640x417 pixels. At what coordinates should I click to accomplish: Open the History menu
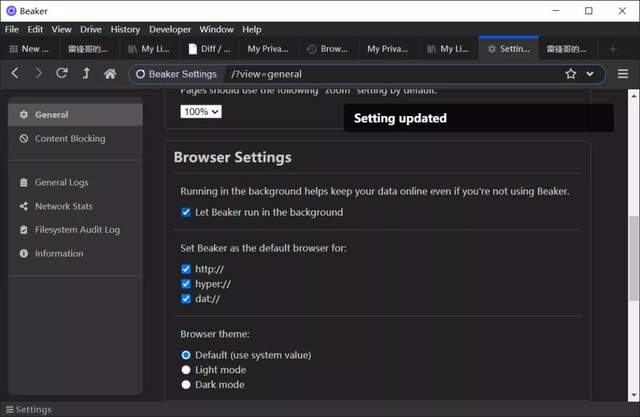coord(125,30)
